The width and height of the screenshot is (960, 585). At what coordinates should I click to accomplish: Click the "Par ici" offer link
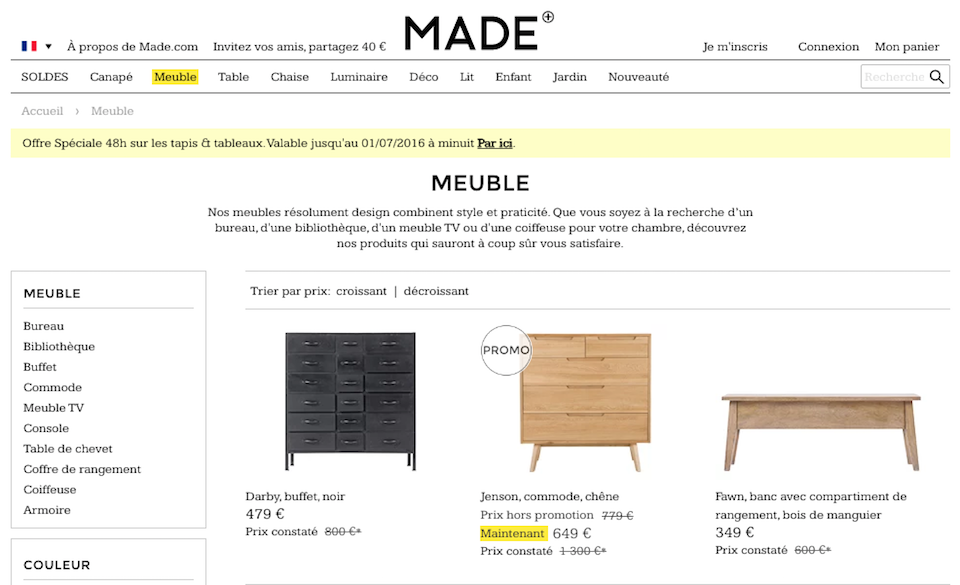(495, 143)
